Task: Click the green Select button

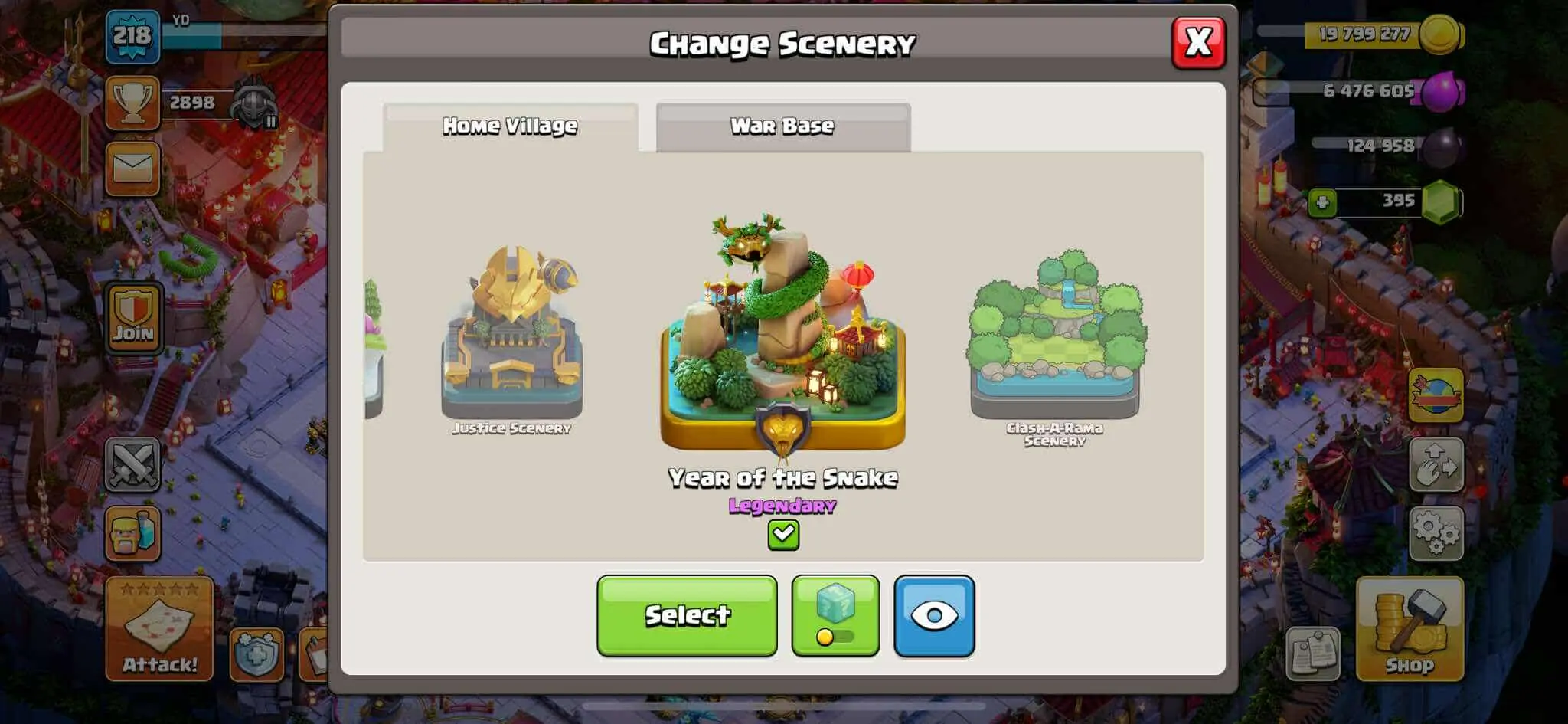Action: pos(687,616)
